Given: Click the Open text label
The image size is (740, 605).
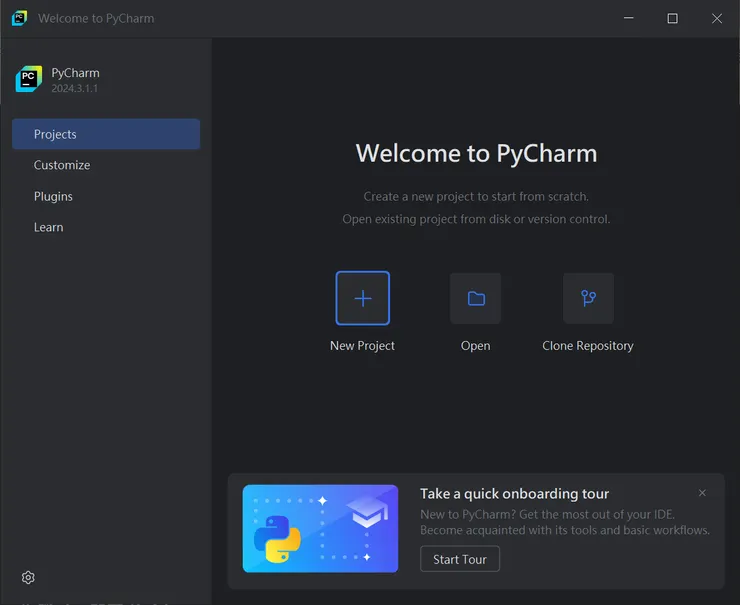Looking at the screenshot, I should coord(475,346).
